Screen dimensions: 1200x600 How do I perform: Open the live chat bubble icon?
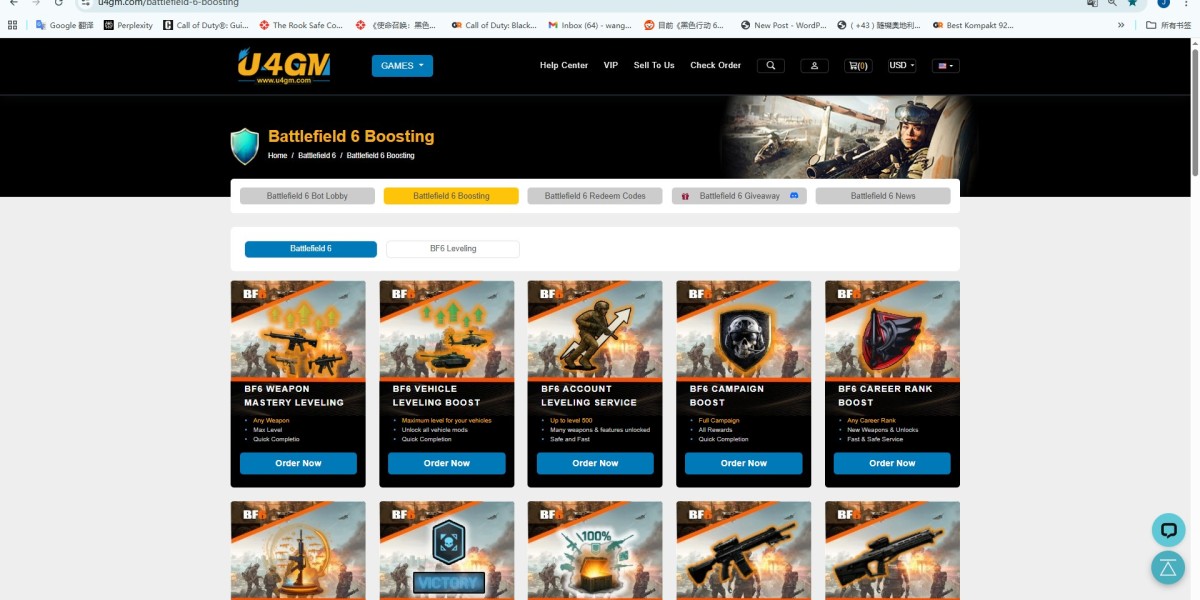pos(1168,529)
